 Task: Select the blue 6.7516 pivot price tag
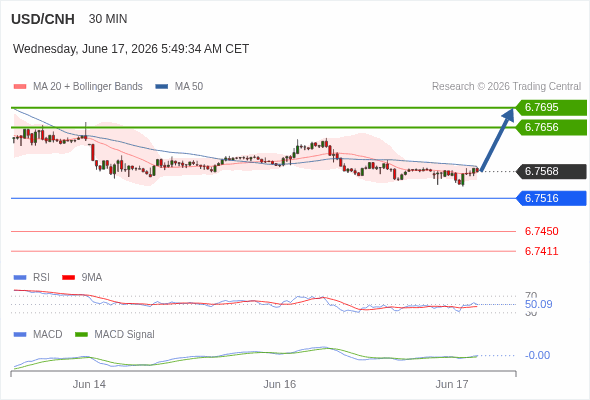[551, 198]
